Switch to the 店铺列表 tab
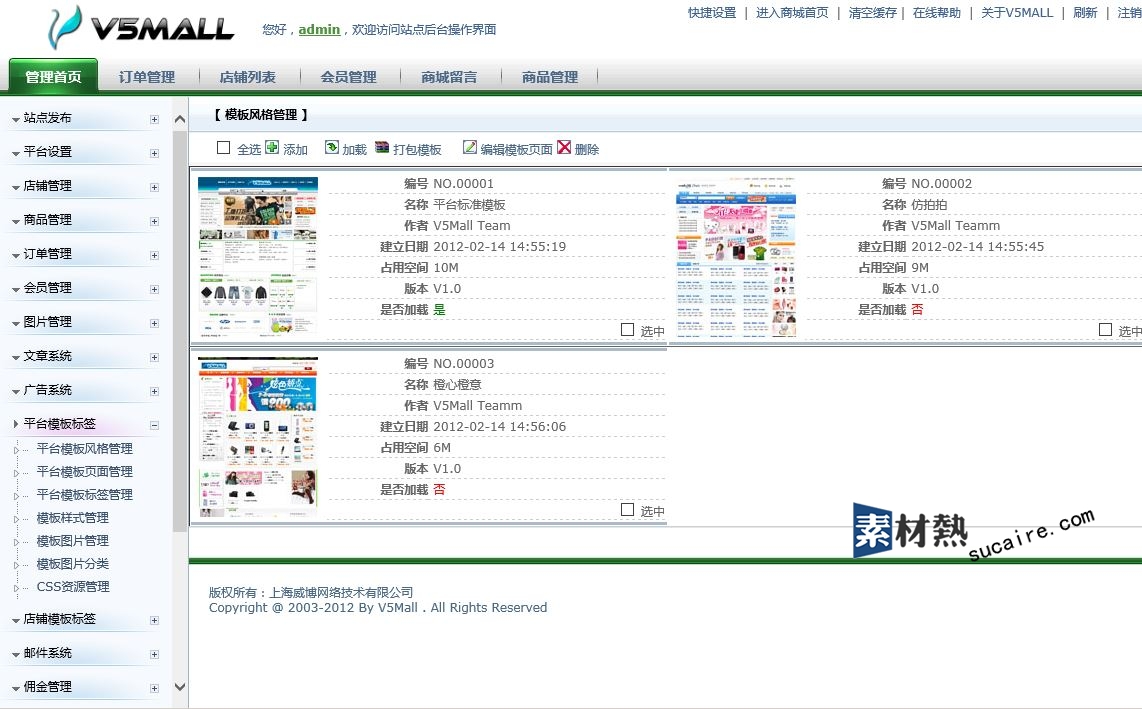The width and height of the screenshot is (1142, 709). pyautogui.click(x=248, y=77)
